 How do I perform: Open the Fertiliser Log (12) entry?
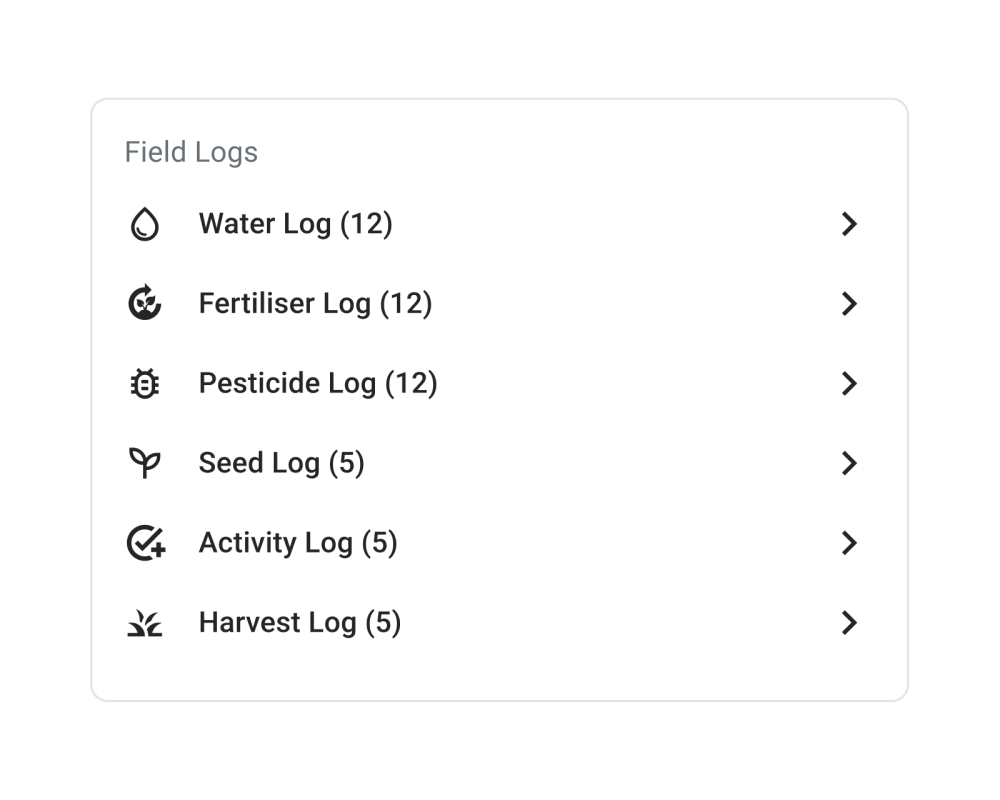click(x=499, y=304)
